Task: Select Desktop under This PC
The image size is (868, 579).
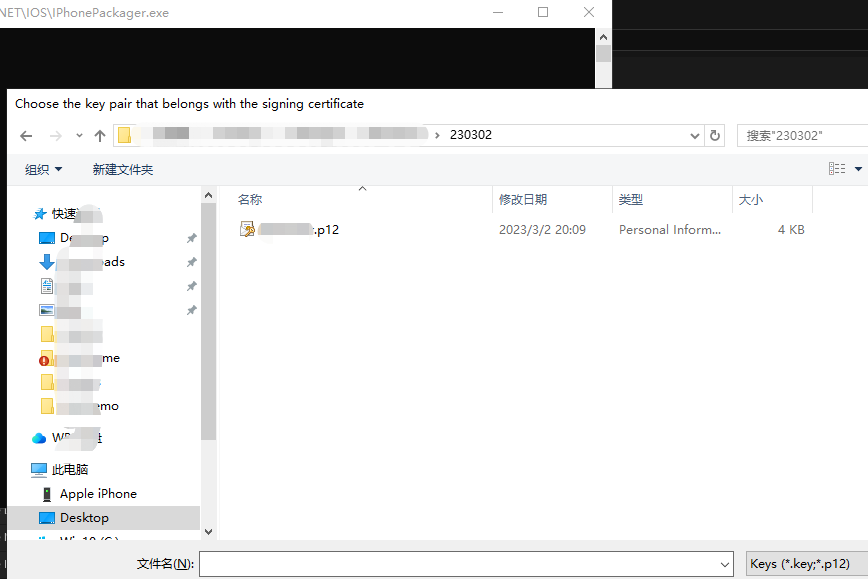Action: point(84,518)
